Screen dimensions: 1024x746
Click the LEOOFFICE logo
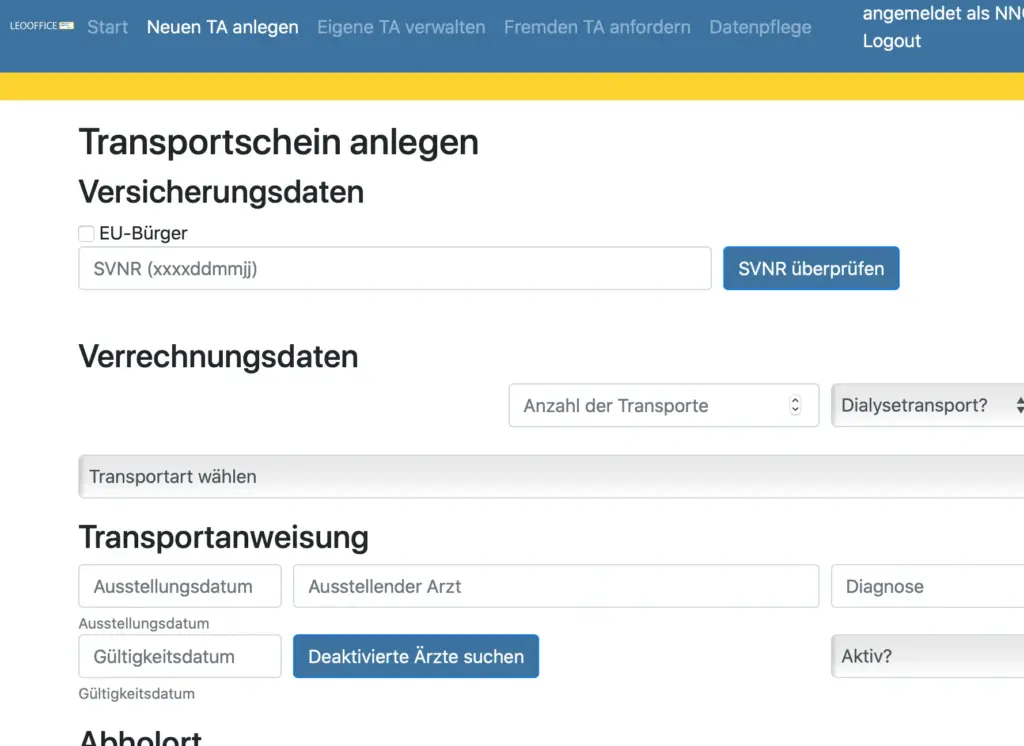pos(41,26)
